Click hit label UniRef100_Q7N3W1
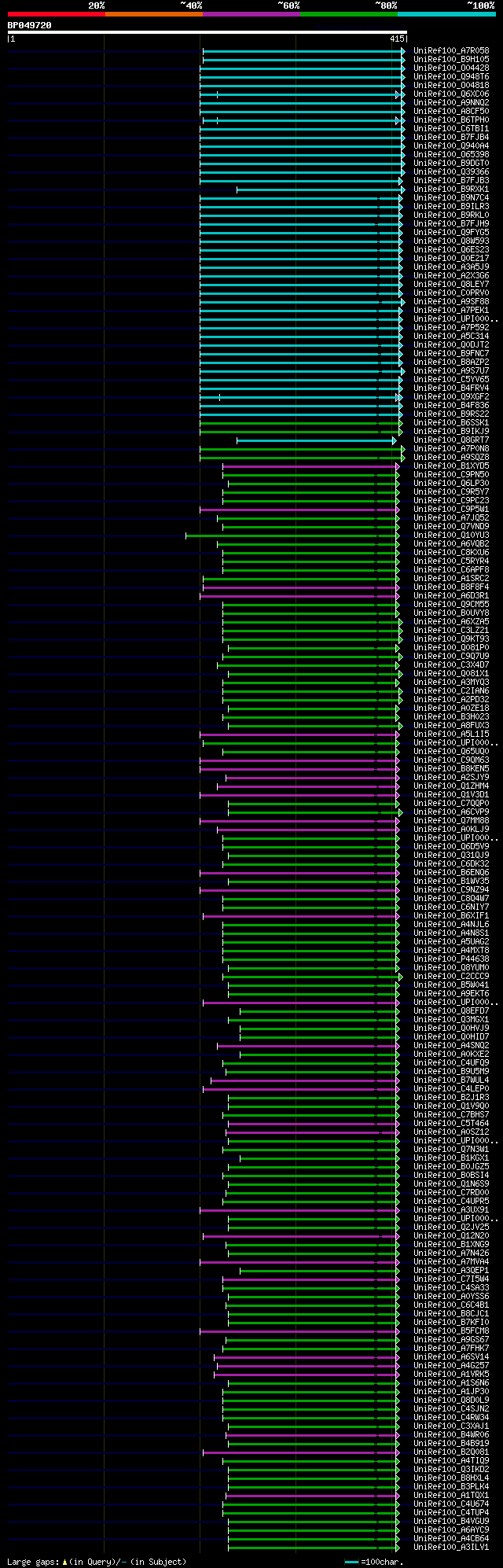This screenshot has width=503, height=1568. pos(451,1150)
